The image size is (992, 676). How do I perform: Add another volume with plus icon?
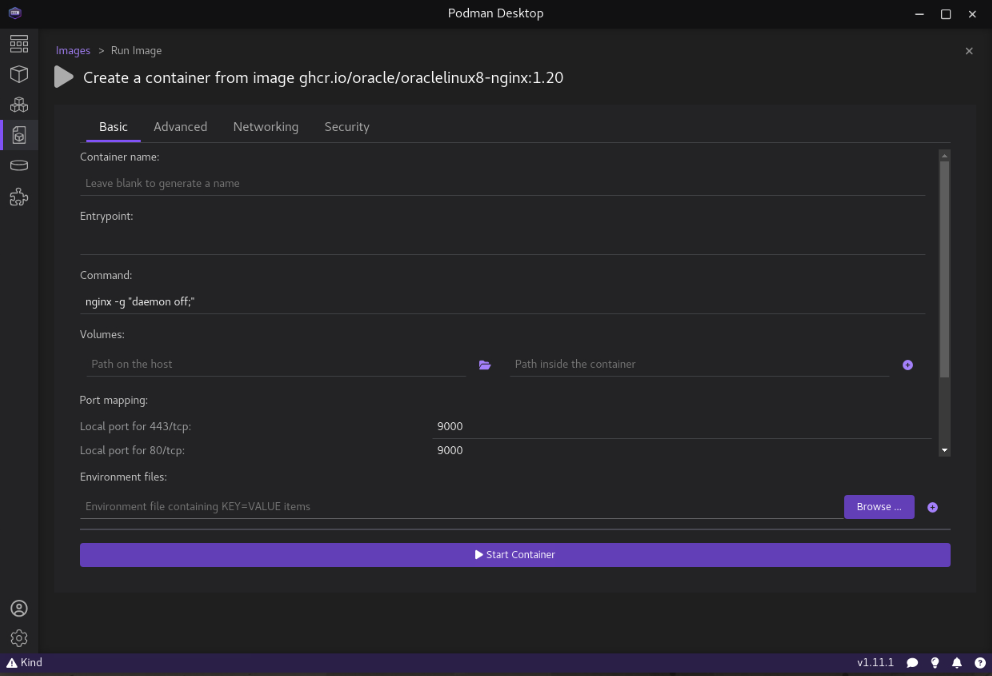click(907, 365)
